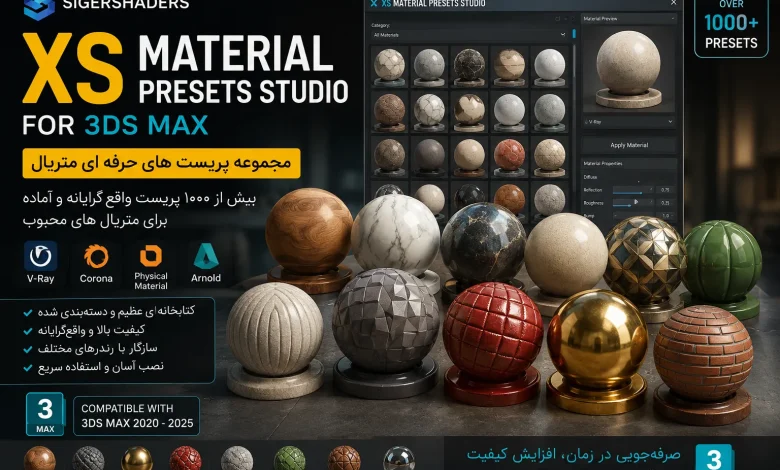Click the blue scrollbar handle of material grid

pos(574,33)
